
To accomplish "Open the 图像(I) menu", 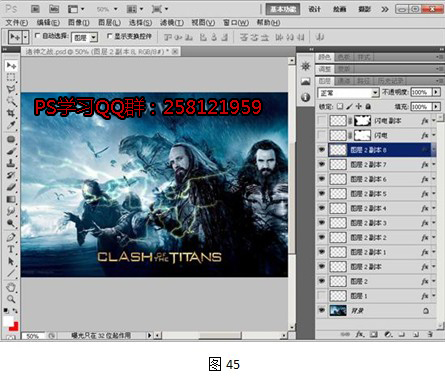I will [x=79, y=23].
